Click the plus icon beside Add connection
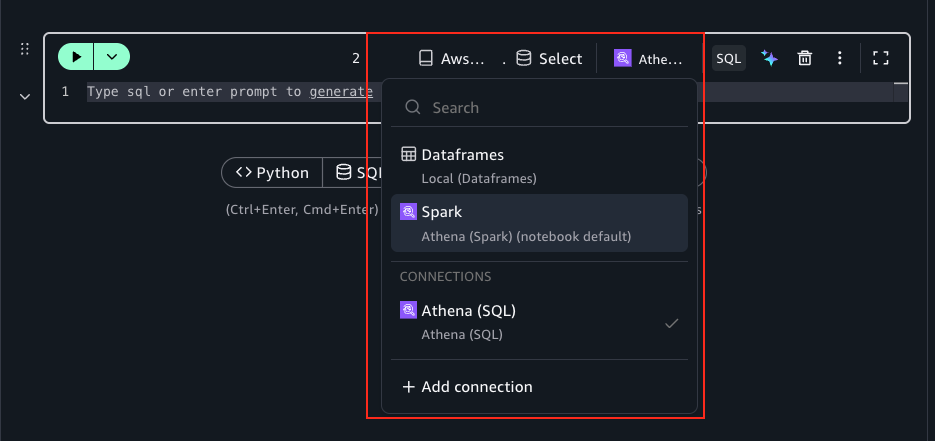Screen dimensions: 935x441 (x=408, y=387)
